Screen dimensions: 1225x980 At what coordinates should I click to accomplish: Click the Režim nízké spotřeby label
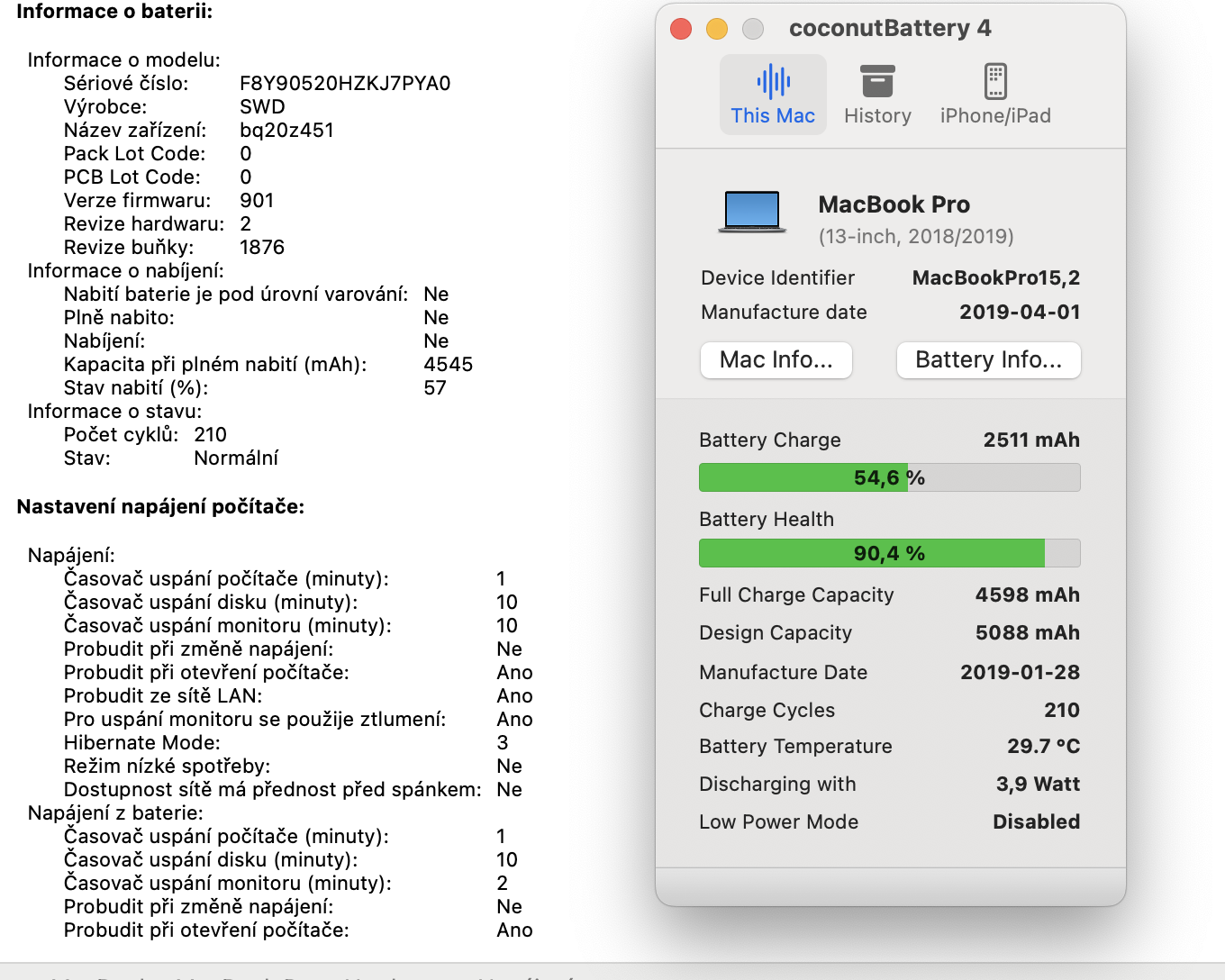click(168, 766)
